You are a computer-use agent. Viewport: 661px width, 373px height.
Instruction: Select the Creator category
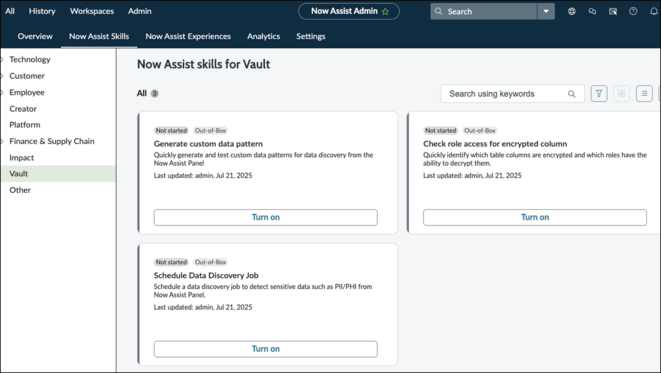tap(23, 109)
